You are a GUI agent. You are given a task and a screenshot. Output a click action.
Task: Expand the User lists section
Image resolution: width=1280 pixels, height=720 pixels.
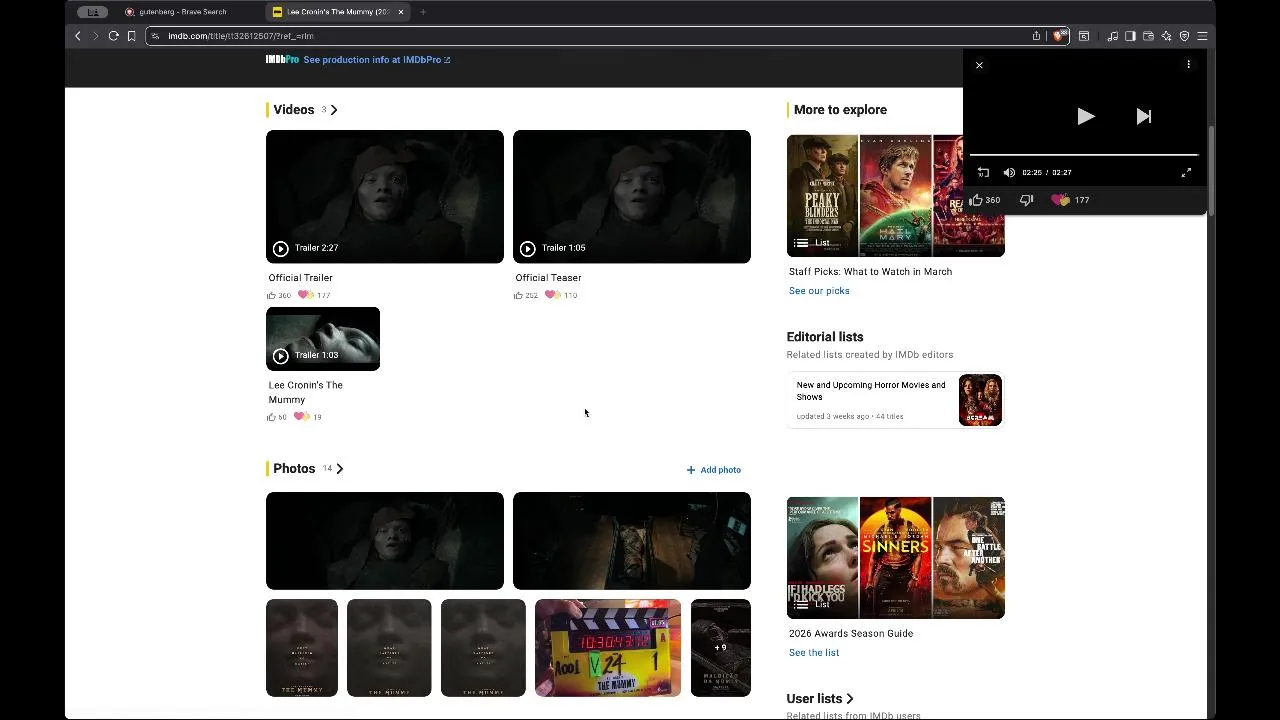[x=821, y=699]
